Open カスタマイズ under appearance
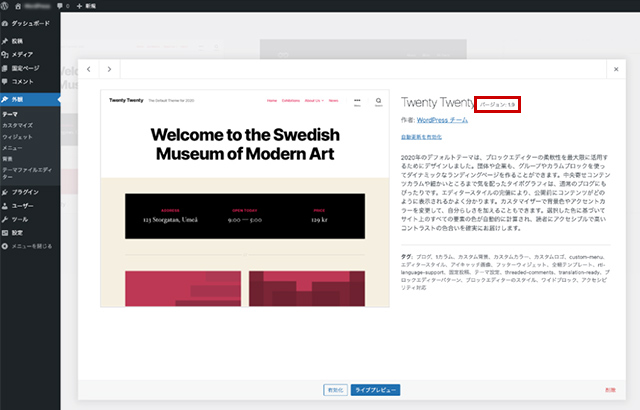 [x=18, y=126]
